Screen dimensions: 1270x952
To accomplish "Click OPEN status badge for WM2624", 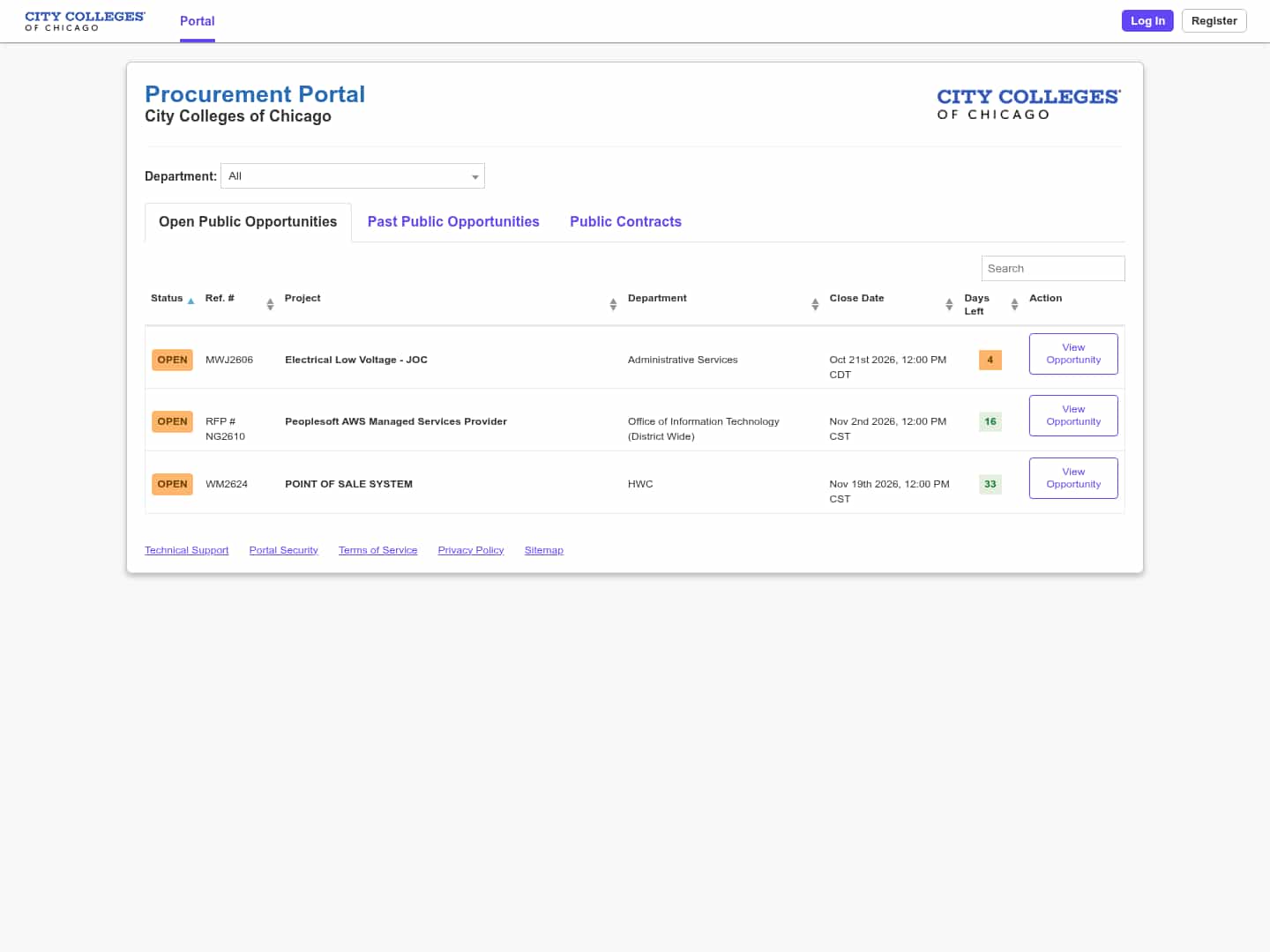I will point(172,484).
